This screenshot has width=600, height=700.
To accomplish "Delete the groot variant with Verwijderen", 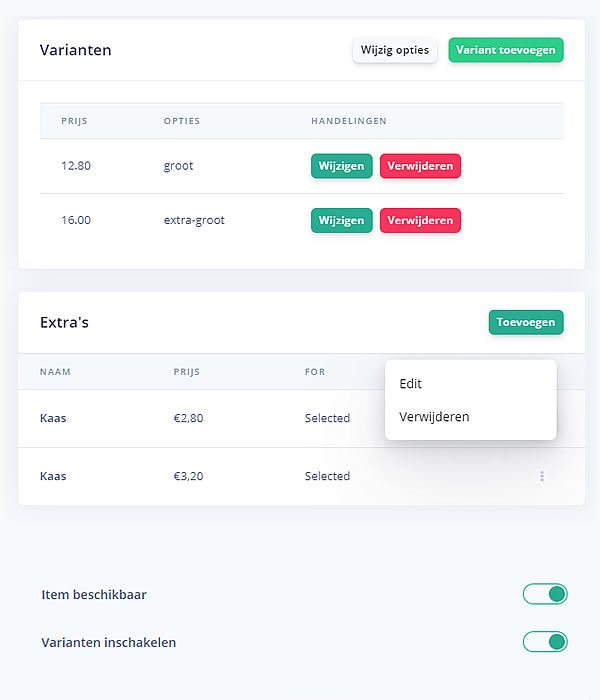I will pos(420,166).
